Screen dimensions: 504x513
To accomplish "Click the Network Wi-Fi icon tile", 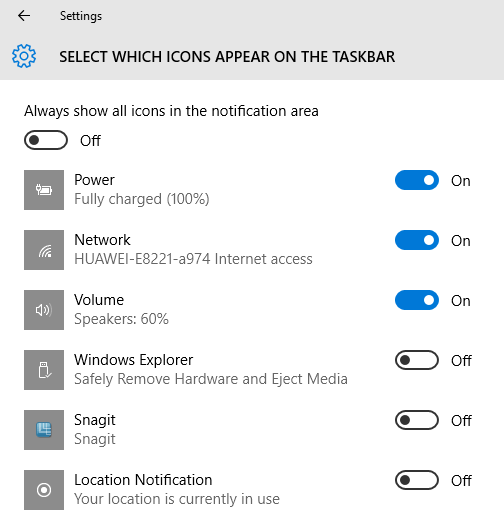I will pyautogui.click(x=44, y=250).
